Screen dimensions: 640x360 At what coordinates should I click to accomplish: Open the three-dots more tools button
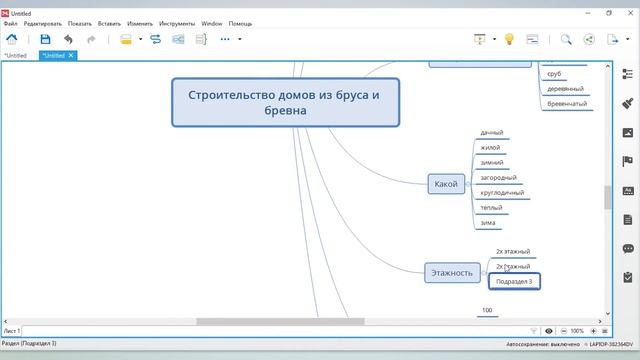click(225, 39)
